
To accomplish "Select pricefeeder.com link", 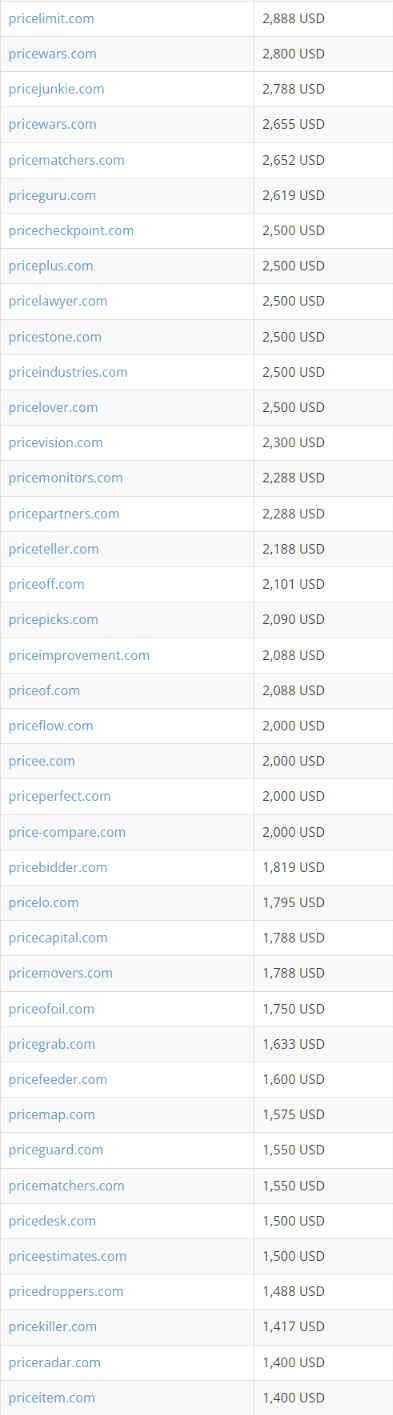I will coord(58,1079).
